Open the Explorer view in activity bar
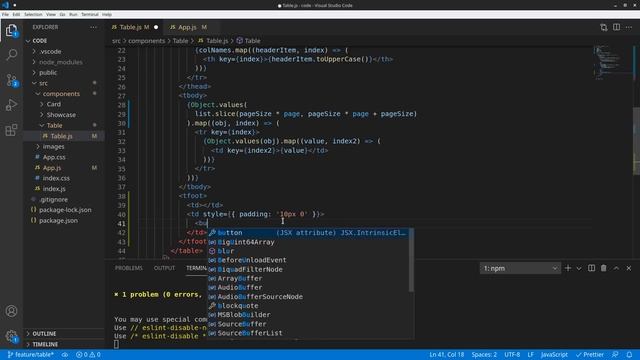The width and height of the screenshot is (640, 360). tap(11, 30)
